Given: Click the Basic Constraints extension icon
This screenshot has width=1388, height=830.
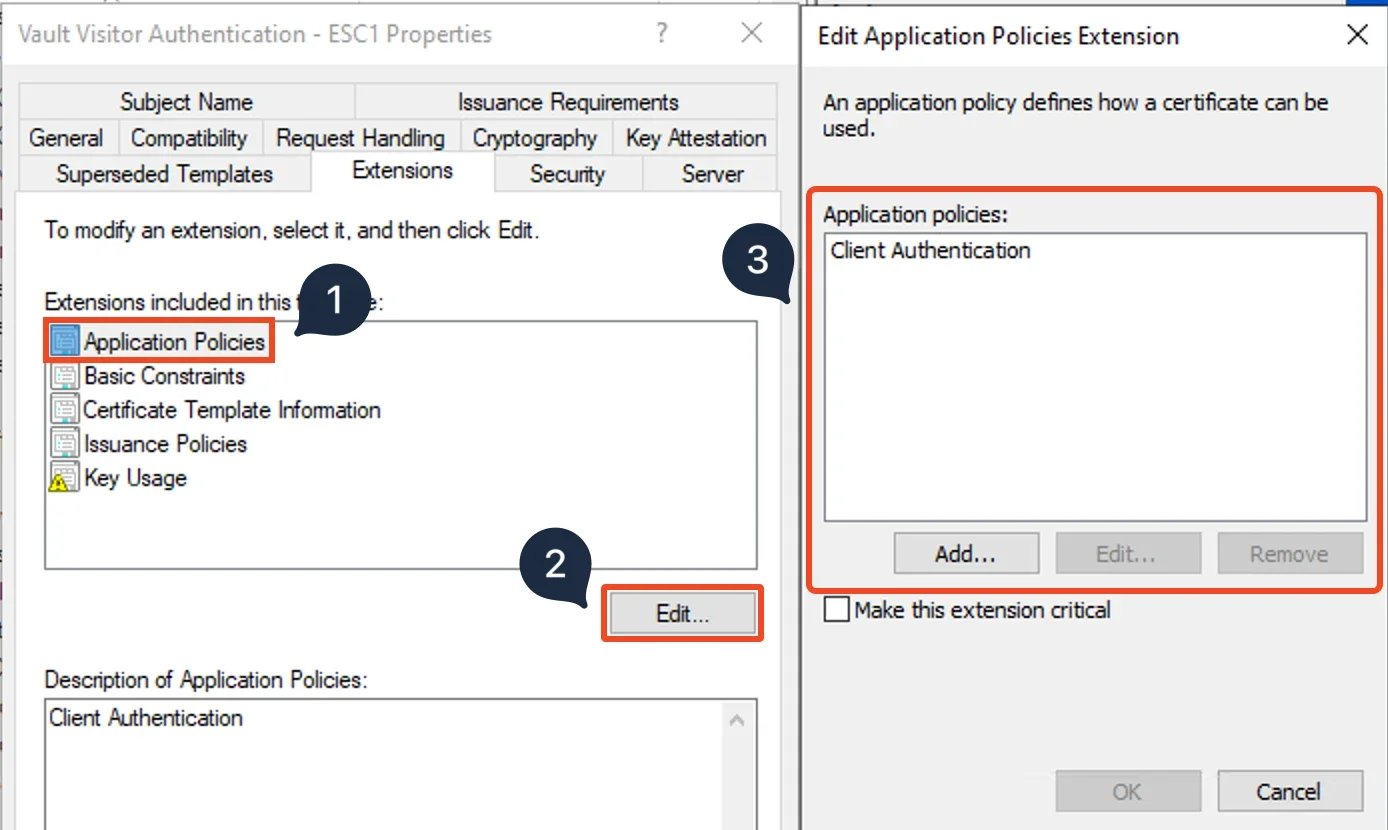Looking at the screenshot, I should coord(65,376).
